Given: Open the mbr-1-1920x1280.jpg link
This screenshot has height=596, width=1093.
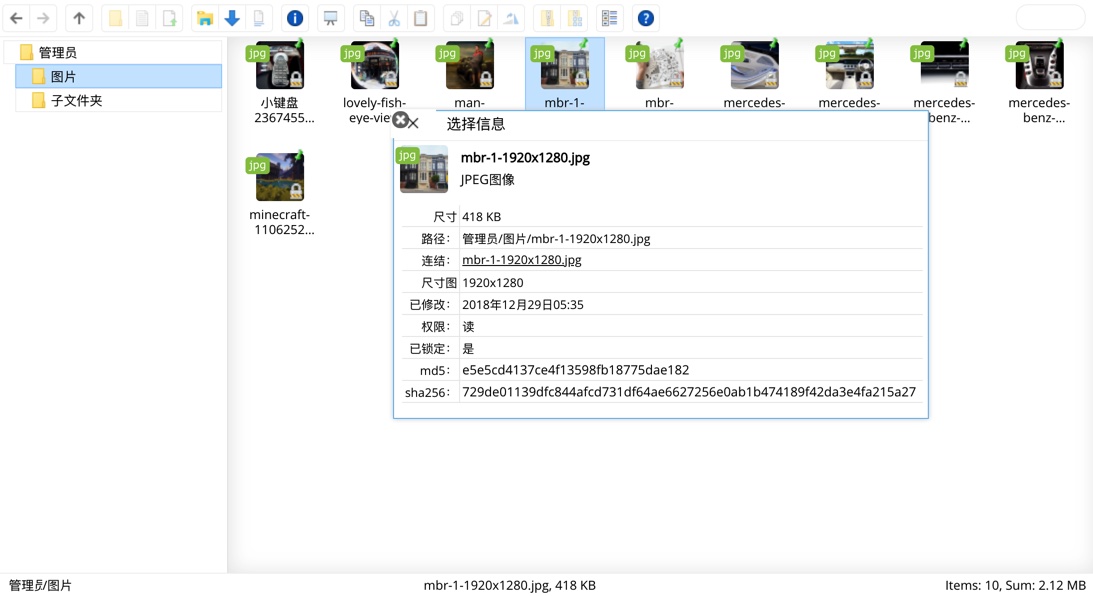Looking at the screenshot, I should 521,260.
